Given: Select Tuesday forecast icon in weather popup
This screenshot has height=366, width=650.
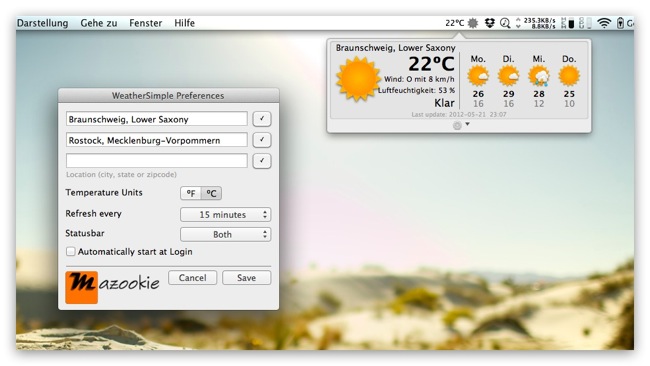Looking at the screenshot, I should click(508, 76).
